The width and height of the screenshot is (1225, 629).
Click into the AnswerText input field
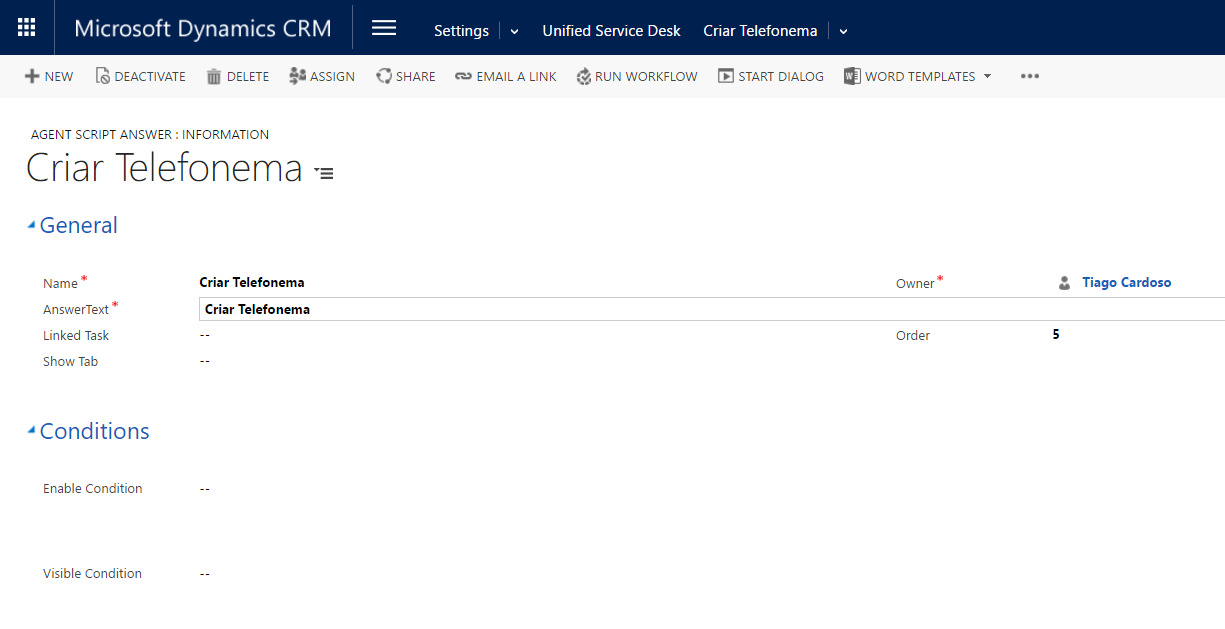click(700, 309)
